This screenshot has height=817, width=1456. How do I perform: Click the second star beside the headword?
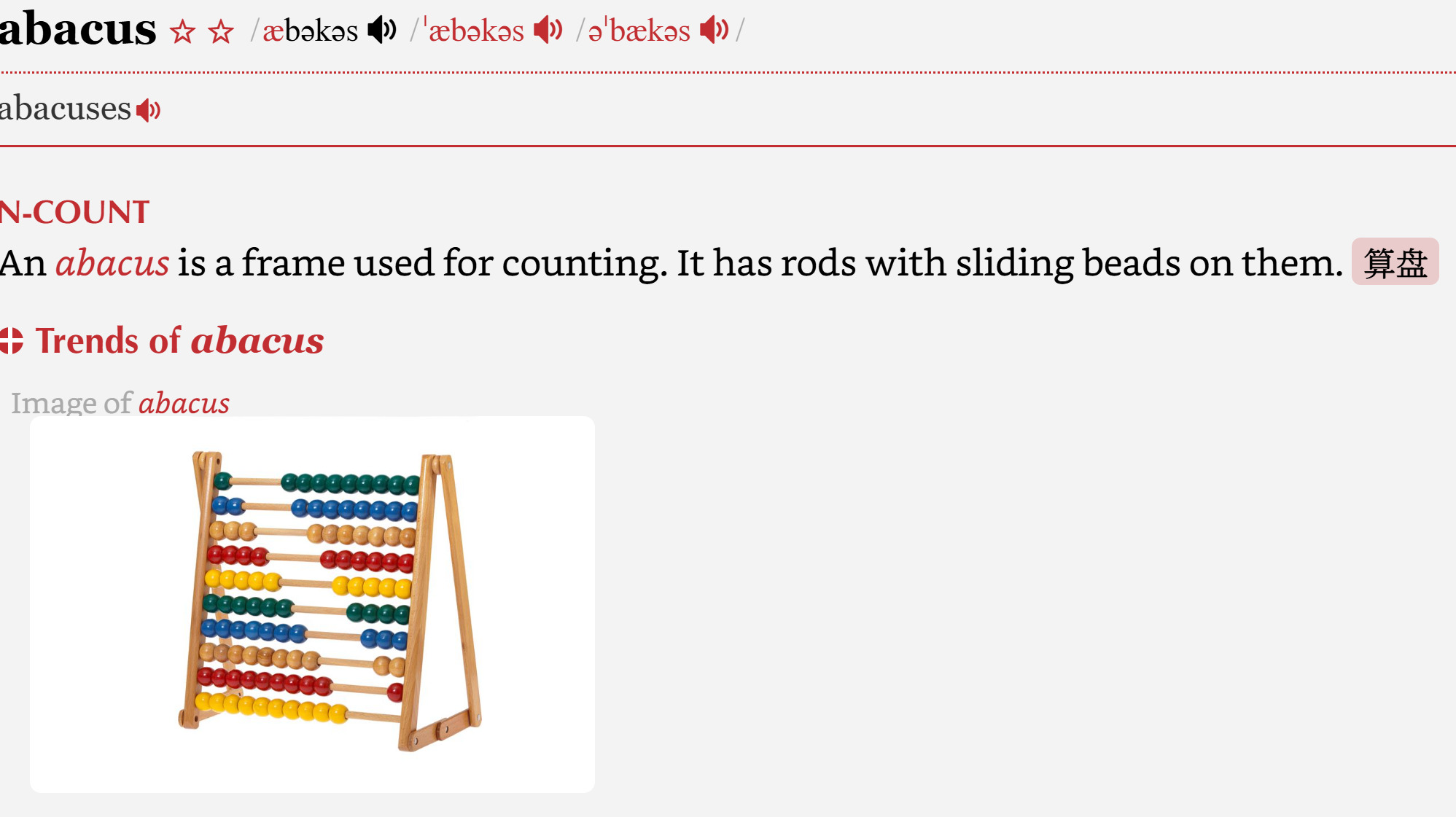click(x=221, y=32)
